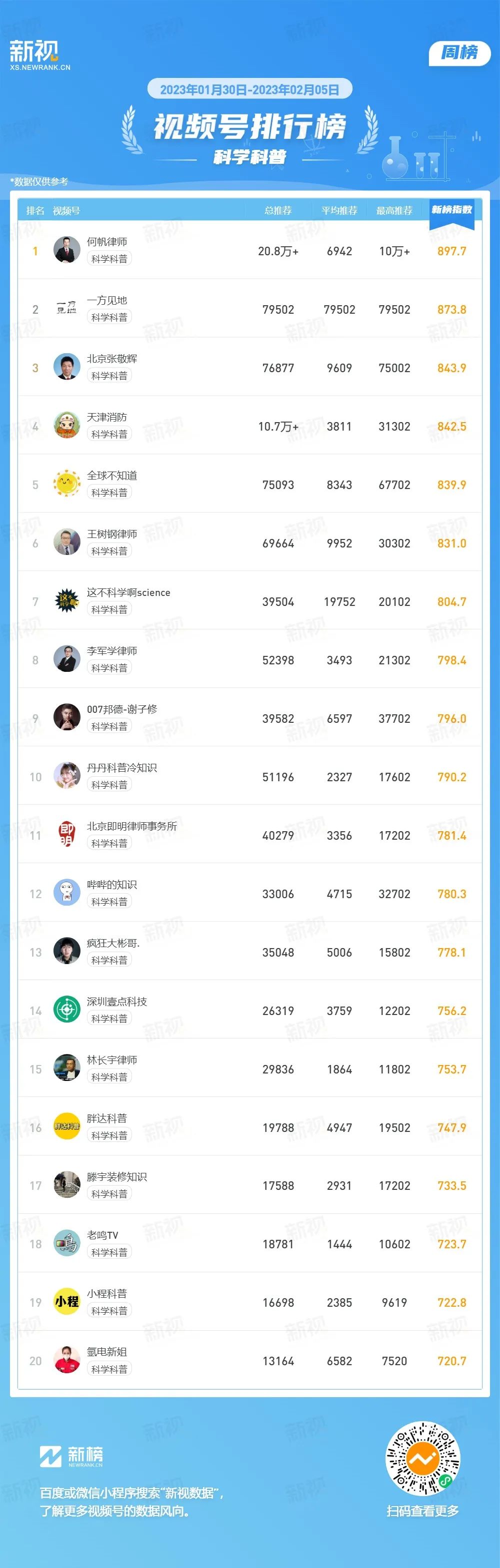Click 氩电新姐 index score 720.7
This screenshot has height=1568, width=500.
(452, 1361)
